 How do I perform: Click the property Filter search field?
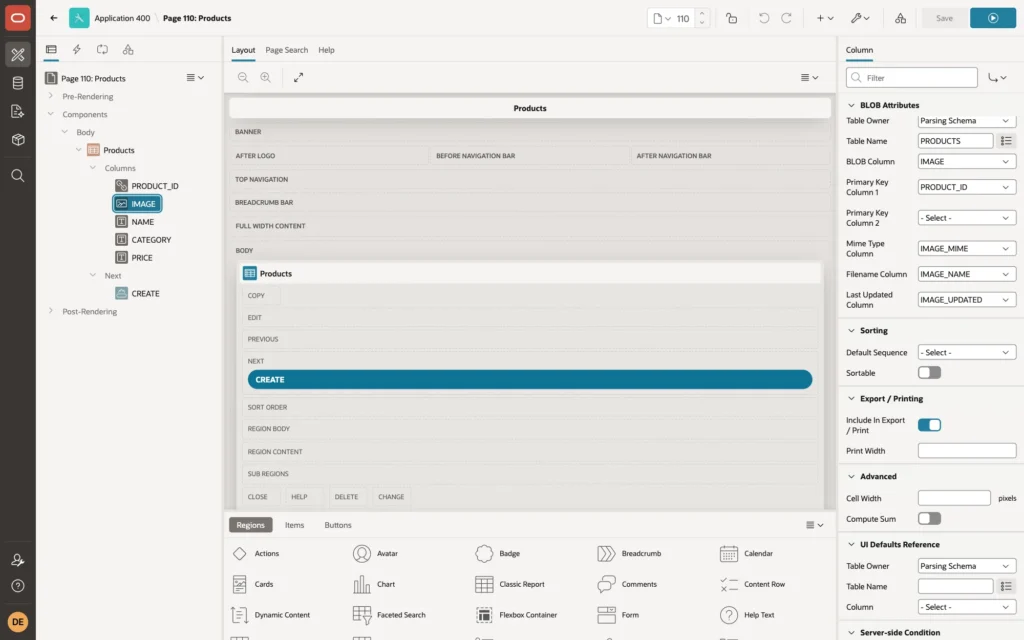[x=912, y=78]
